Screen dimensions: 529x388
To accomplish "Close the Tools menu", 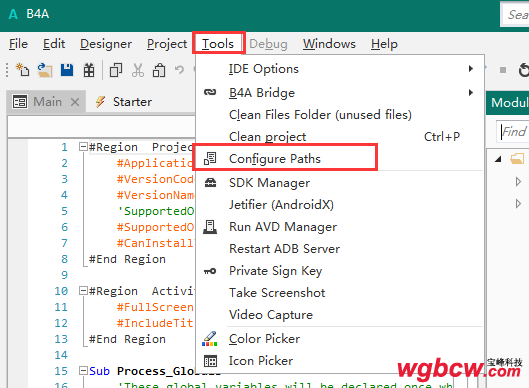I will (x=218, y=44).
